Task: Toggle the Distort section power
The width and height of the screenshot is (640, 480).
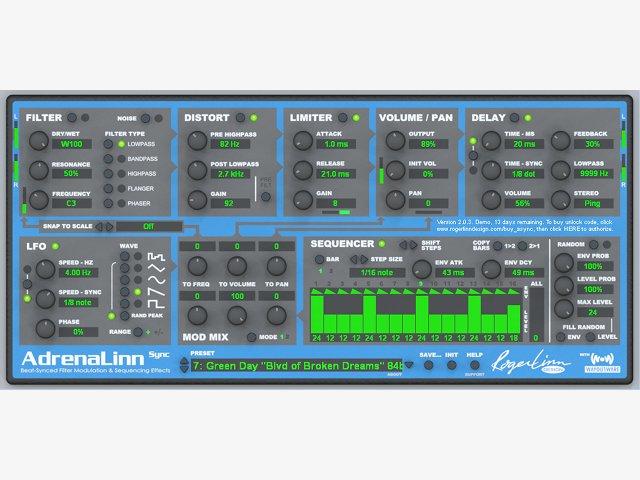Action: coord(241,118)
